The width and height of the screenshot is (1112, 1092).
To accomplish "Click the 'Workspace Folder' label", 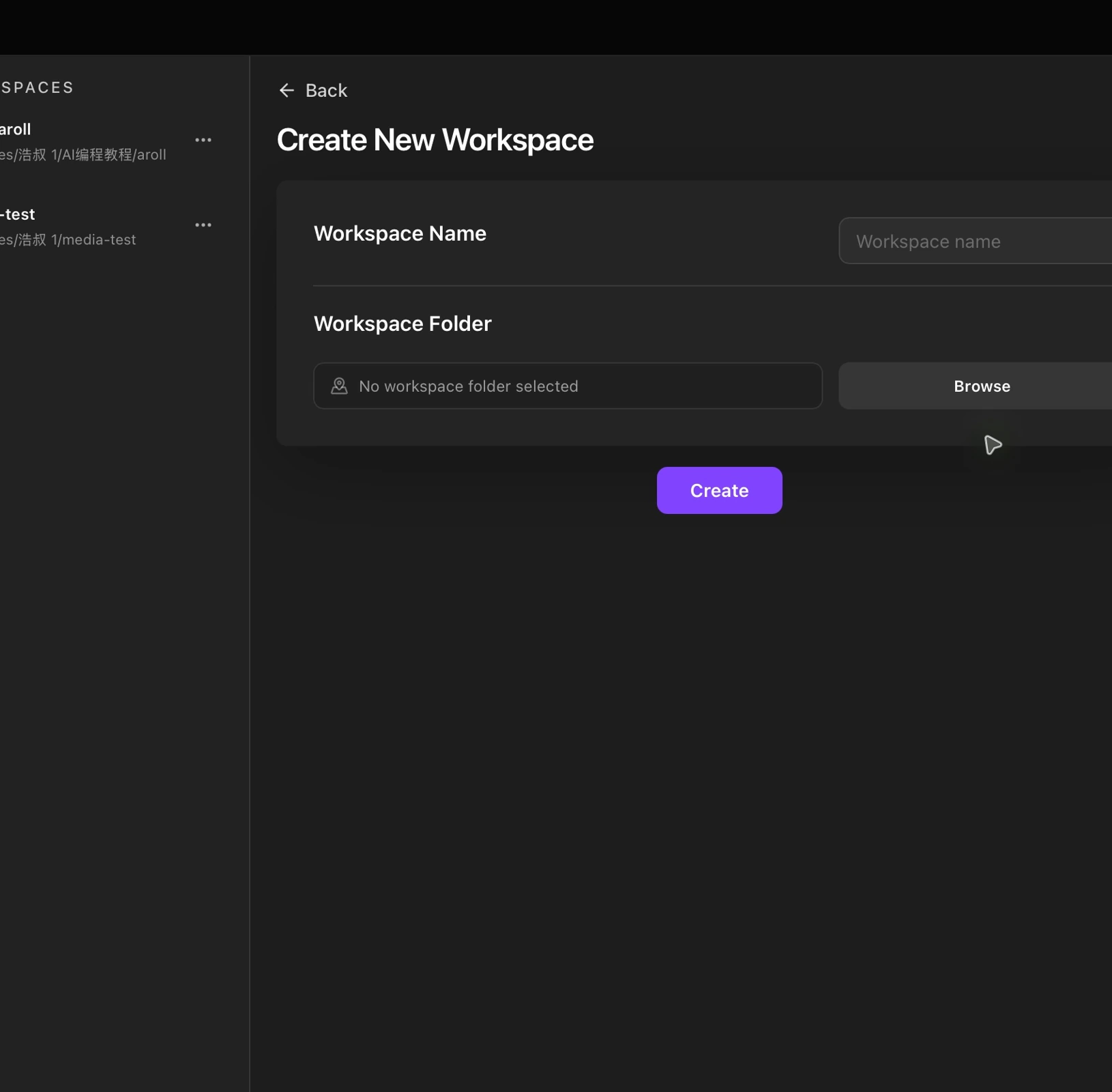I will (403, 324).
